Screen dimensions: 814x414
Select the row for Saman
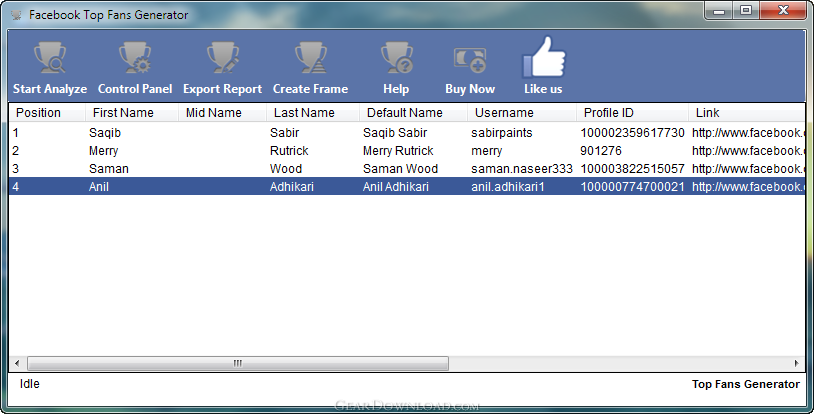click(407, 169)
